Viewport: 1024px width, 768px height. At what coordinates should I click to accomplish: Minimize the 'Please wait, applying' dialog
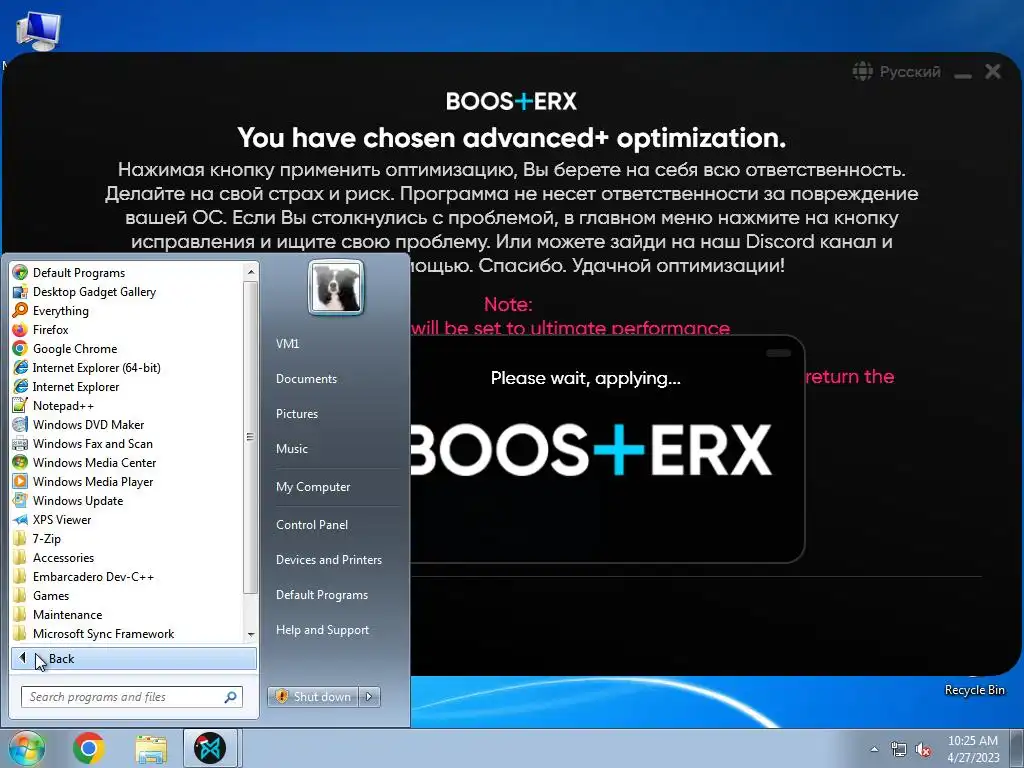778,353
